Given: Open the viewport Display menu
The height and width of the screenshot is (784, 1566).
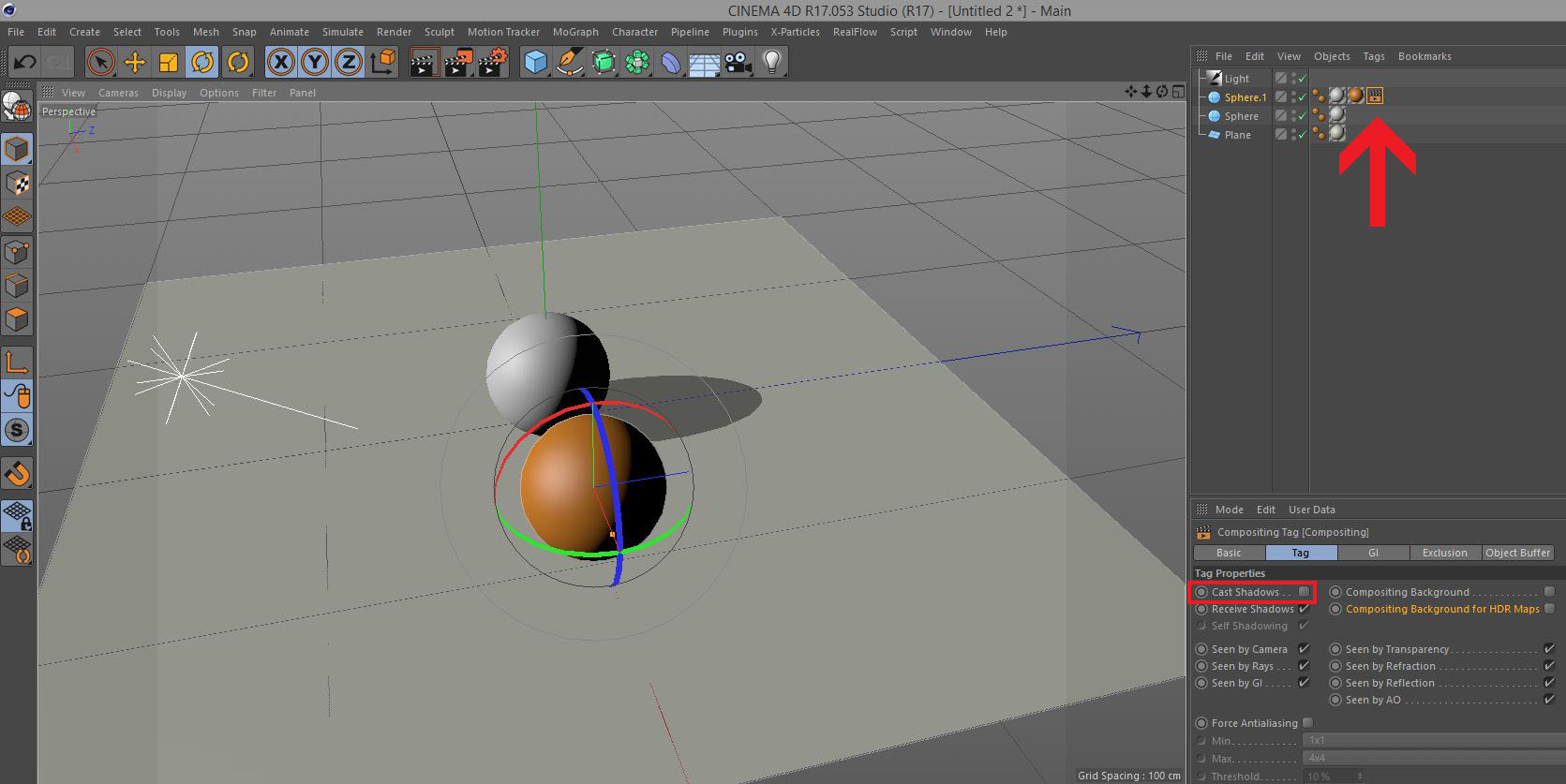Looking at the screenshot, I should coord(170,93).
